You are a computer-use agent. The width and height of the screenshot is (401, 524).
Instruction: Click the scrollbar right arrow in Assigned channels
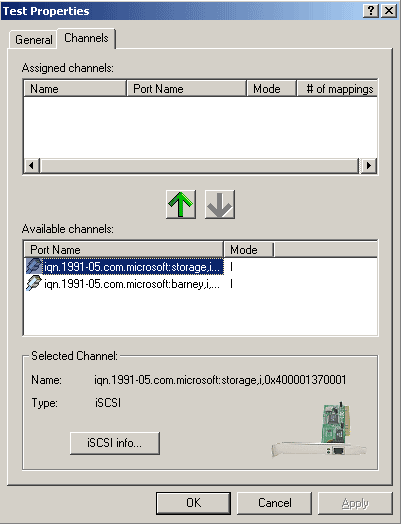click(369, 165)
